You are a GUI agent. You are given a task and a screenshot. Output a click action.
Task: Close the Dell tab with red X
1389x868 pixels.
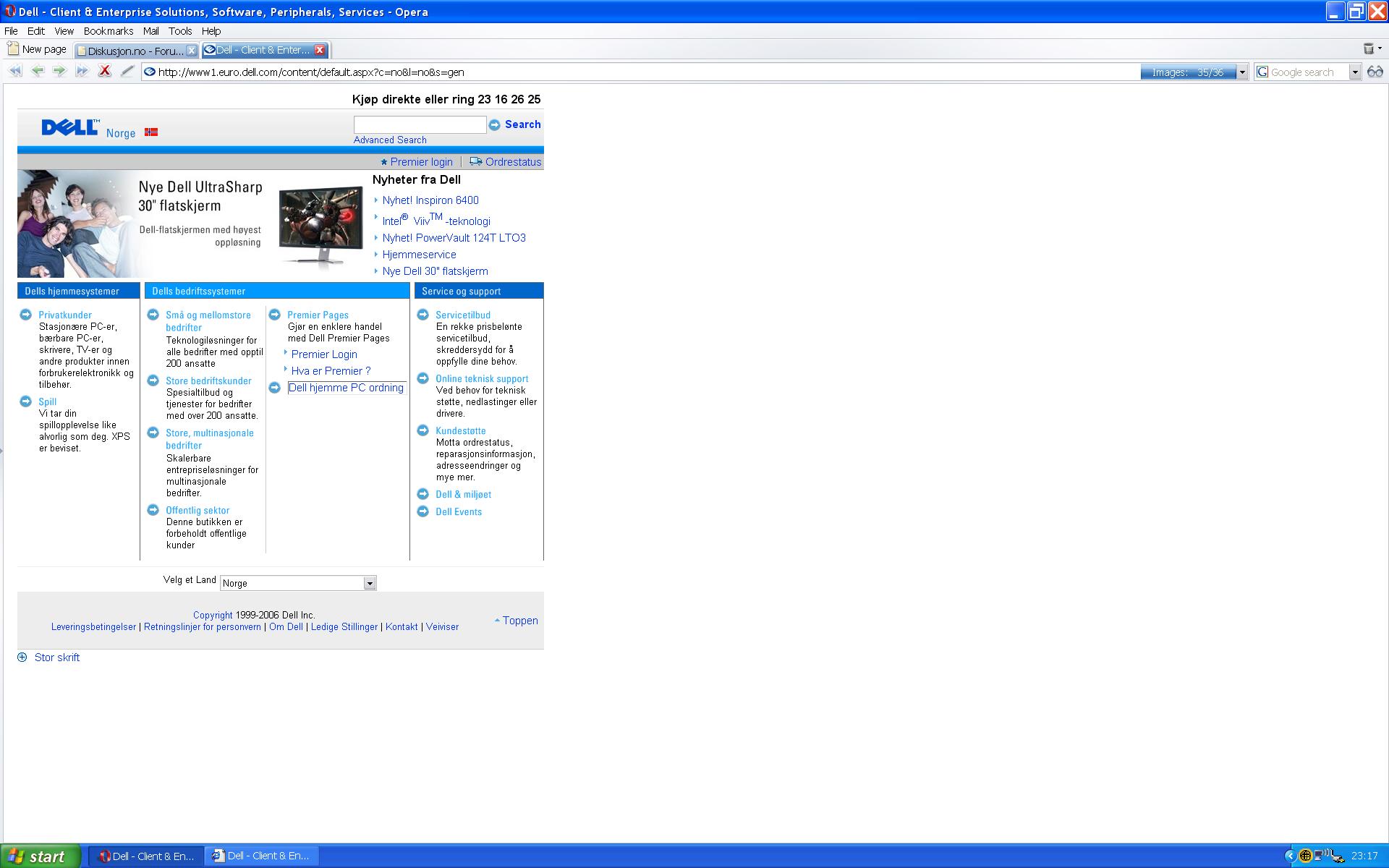tap(320, 50)
